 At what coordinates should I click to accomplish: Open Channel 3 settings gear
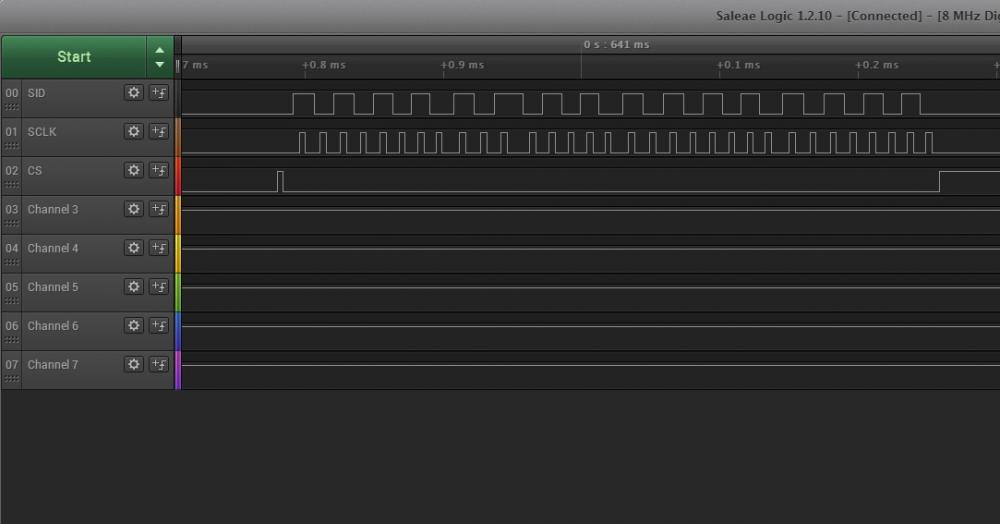pos(133,209)
